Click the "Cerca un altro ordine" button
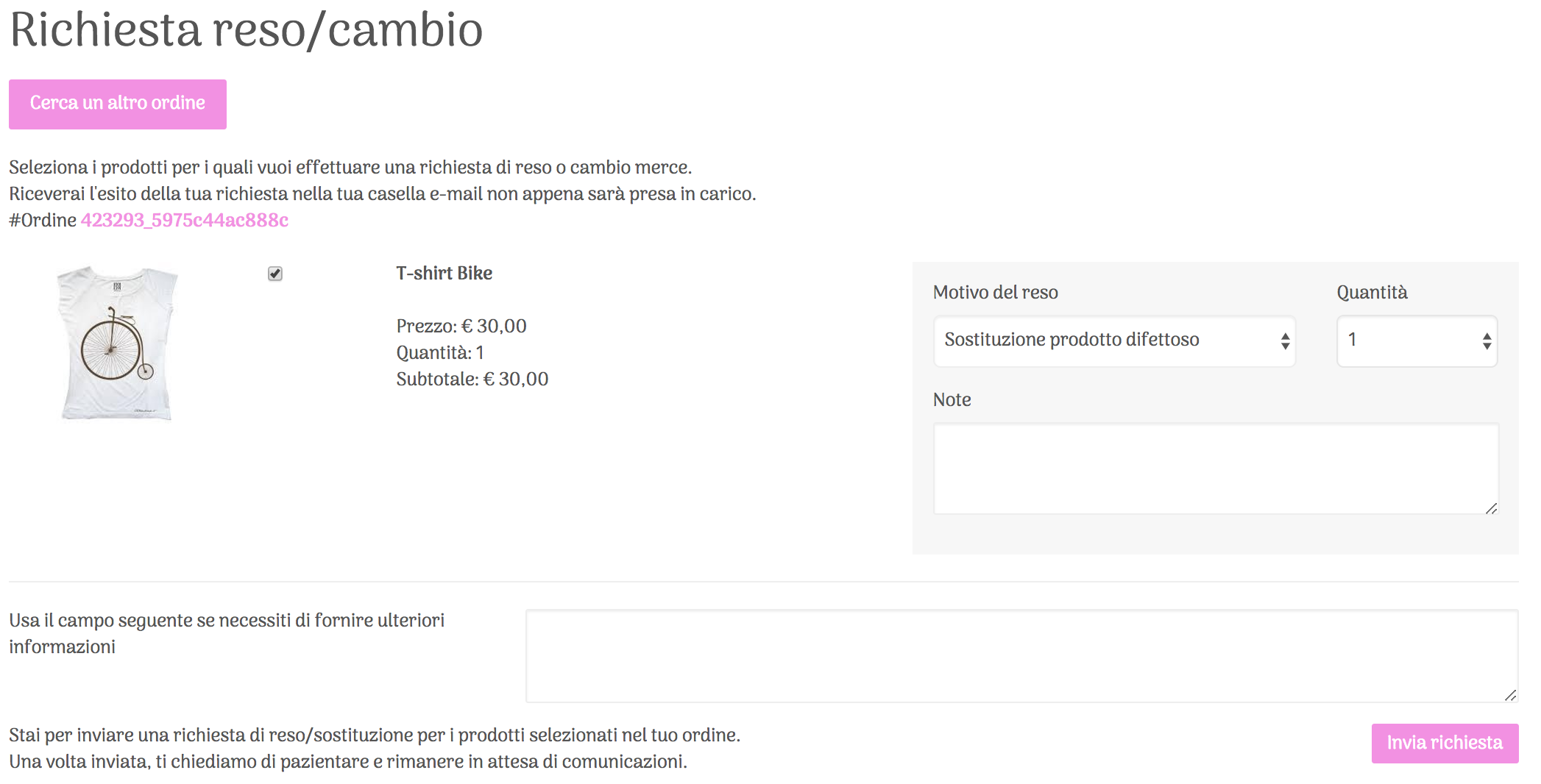 (118, 104)
